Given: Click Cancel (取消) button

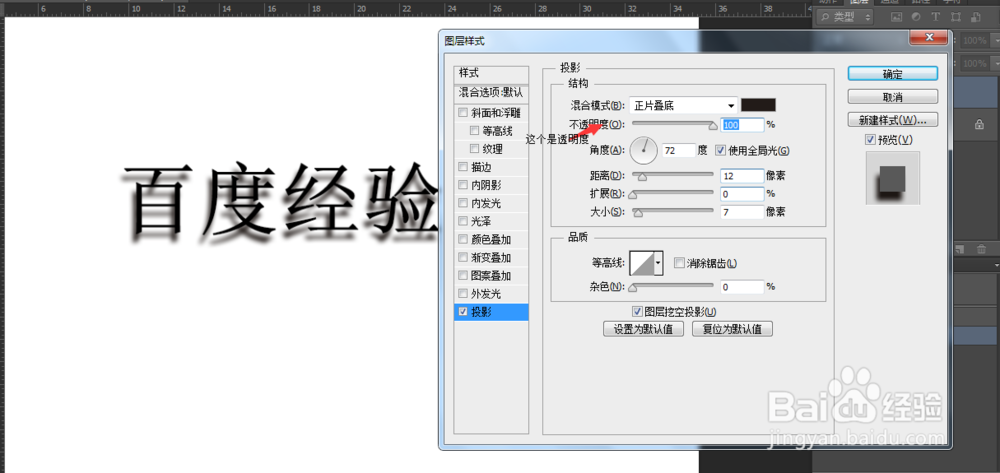Looking at the screenshot, I should [x=892, y=97].
